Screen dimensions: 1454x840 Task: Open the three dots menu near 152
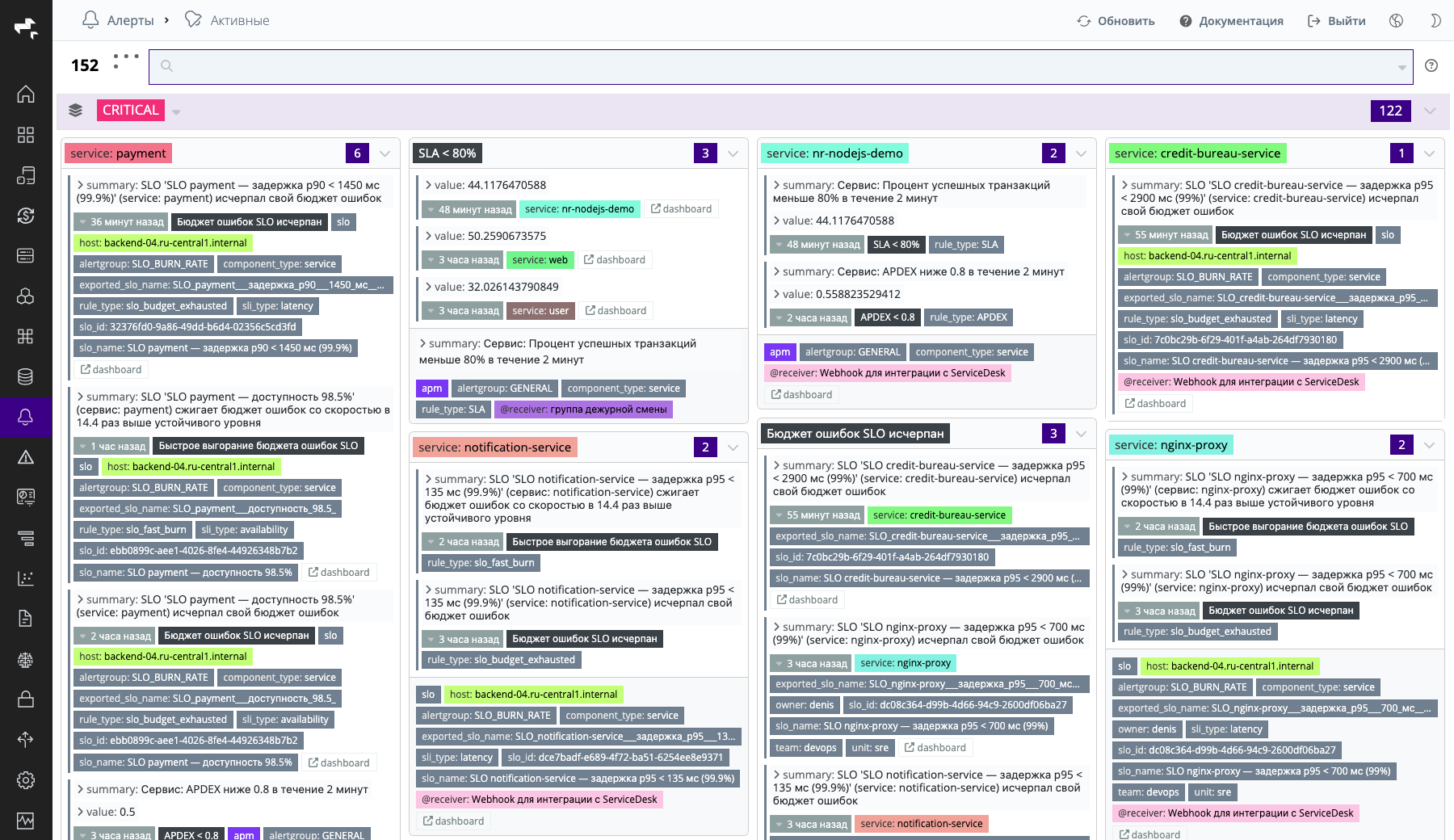click(125, 60)
